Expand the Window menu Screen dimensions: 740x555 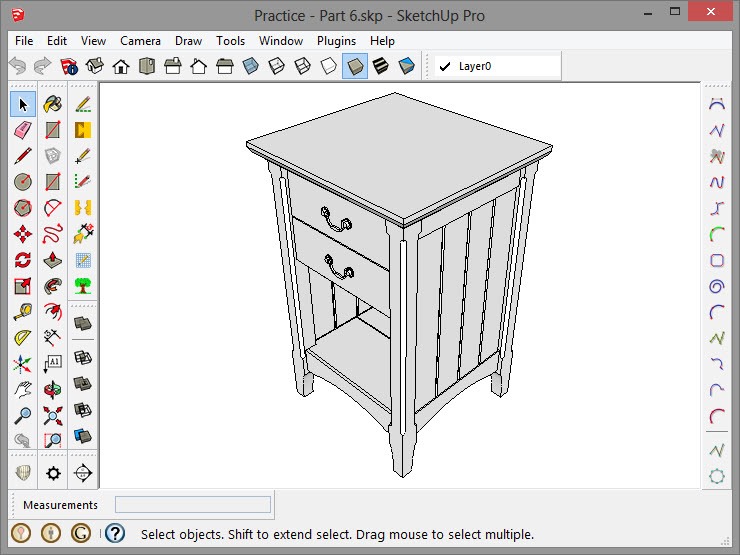coord(280,41)
